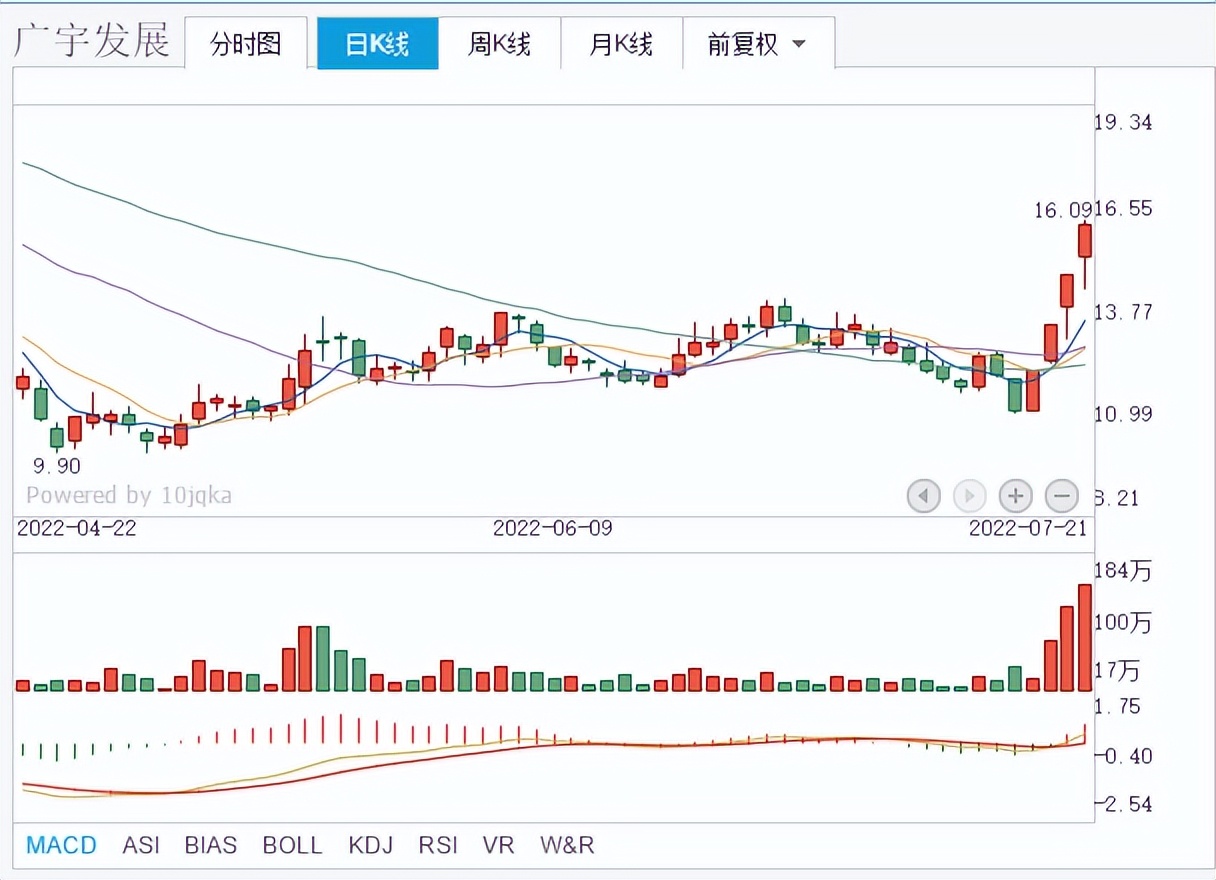Select the KDJ indicator
The height and width of the screenshot is (880, 1216).
point(370,845)
